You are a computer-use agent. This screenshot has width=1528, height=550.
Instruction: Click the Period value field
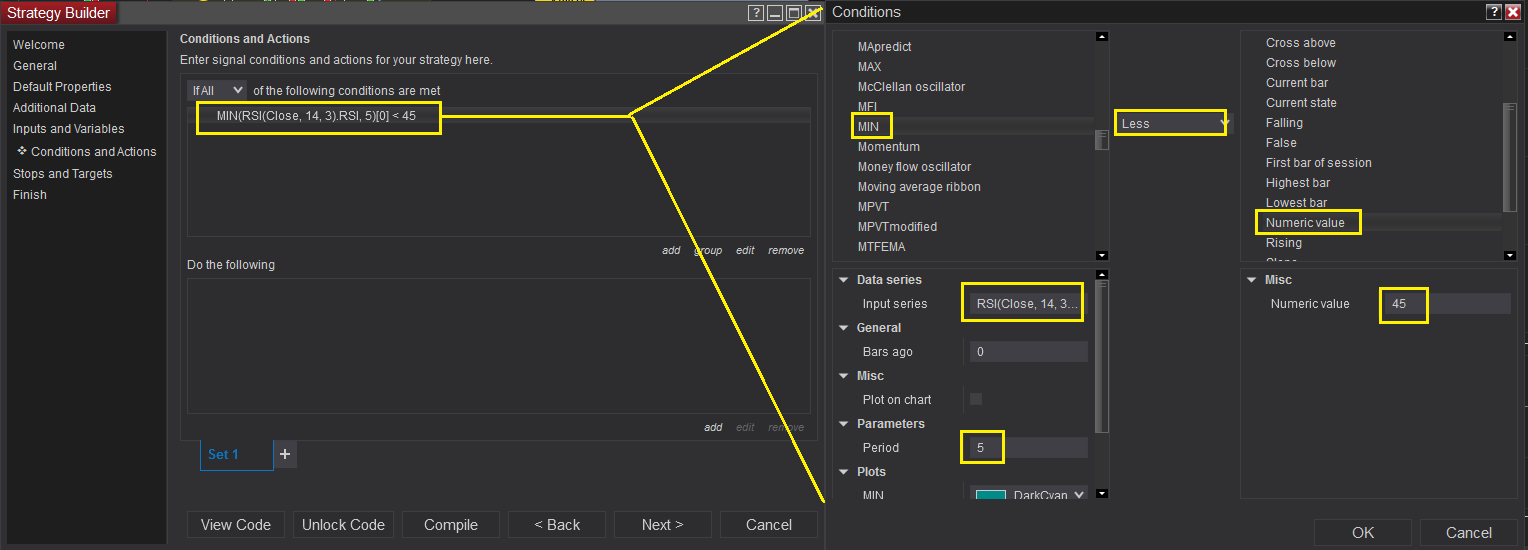(1027, 448)
